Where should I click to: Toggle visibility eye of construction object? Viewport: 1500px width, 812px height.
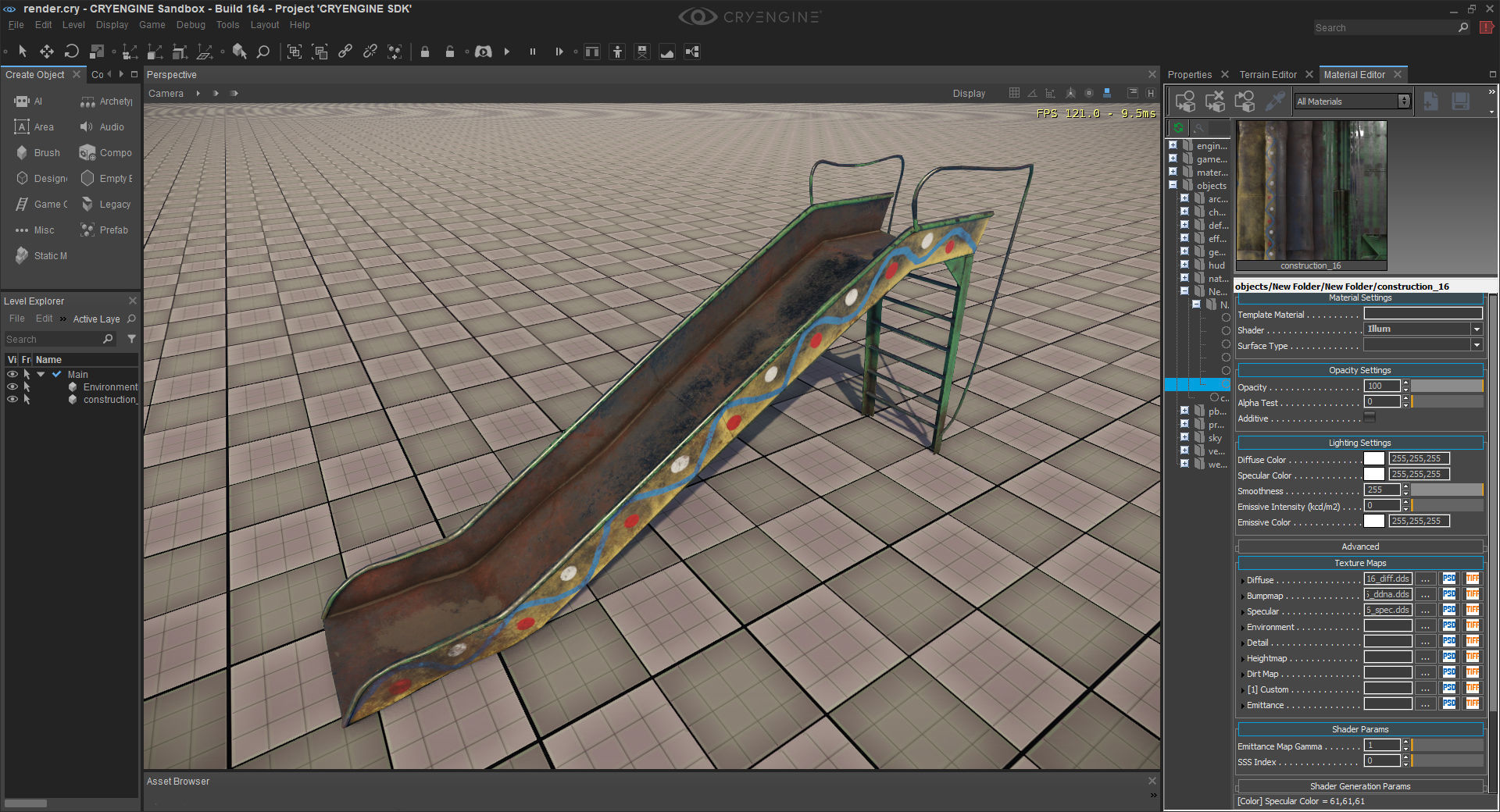tap(12, 399)
